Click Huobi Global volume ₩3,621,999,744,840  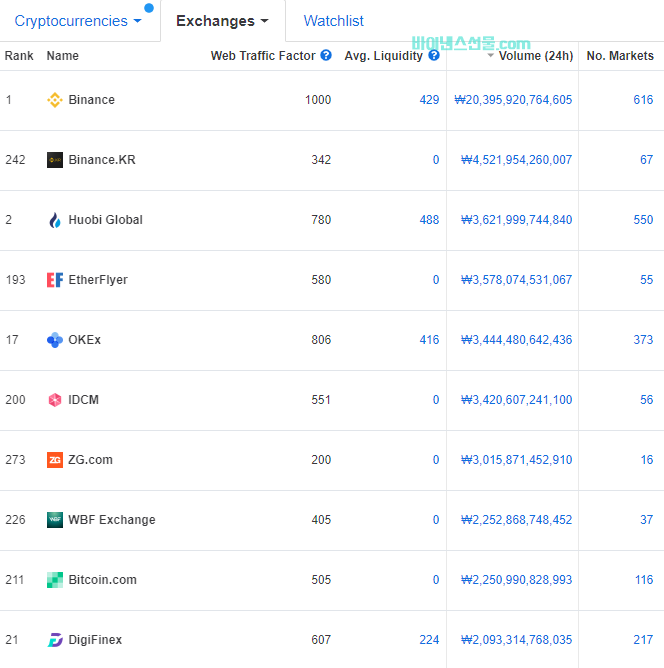pos(517,220)
